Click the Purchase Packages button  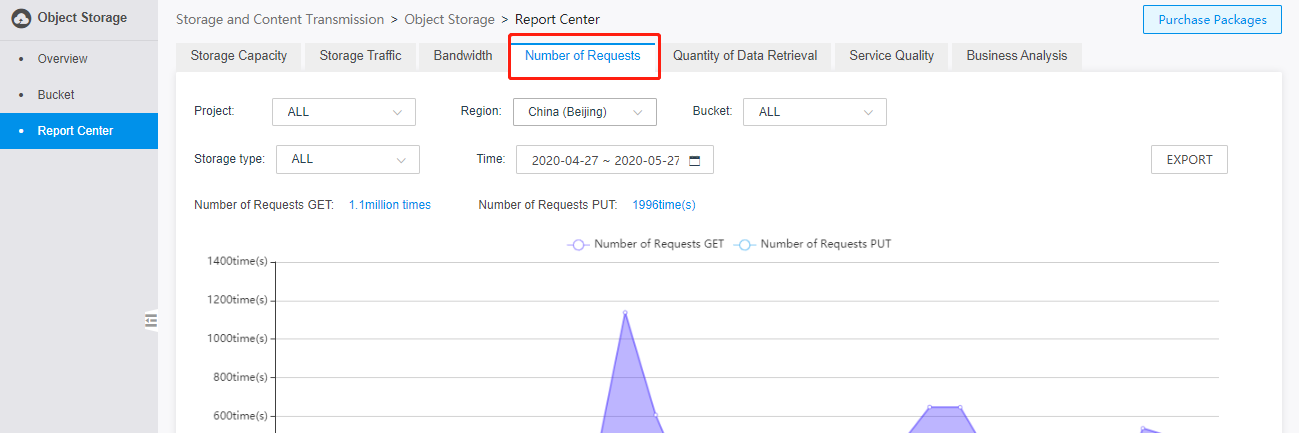pyautogui.click(x=1212, y=20)
